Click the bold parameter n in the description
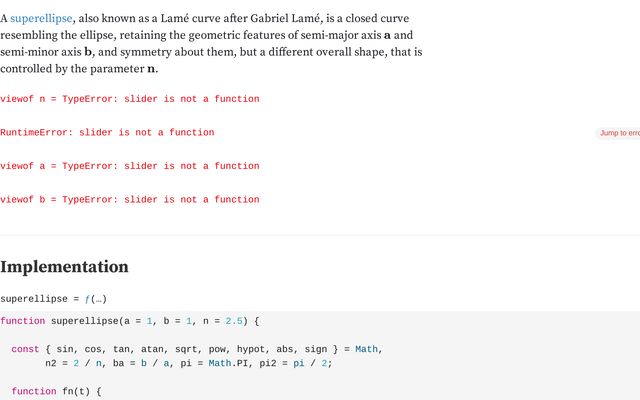 [x=151, y=69]
